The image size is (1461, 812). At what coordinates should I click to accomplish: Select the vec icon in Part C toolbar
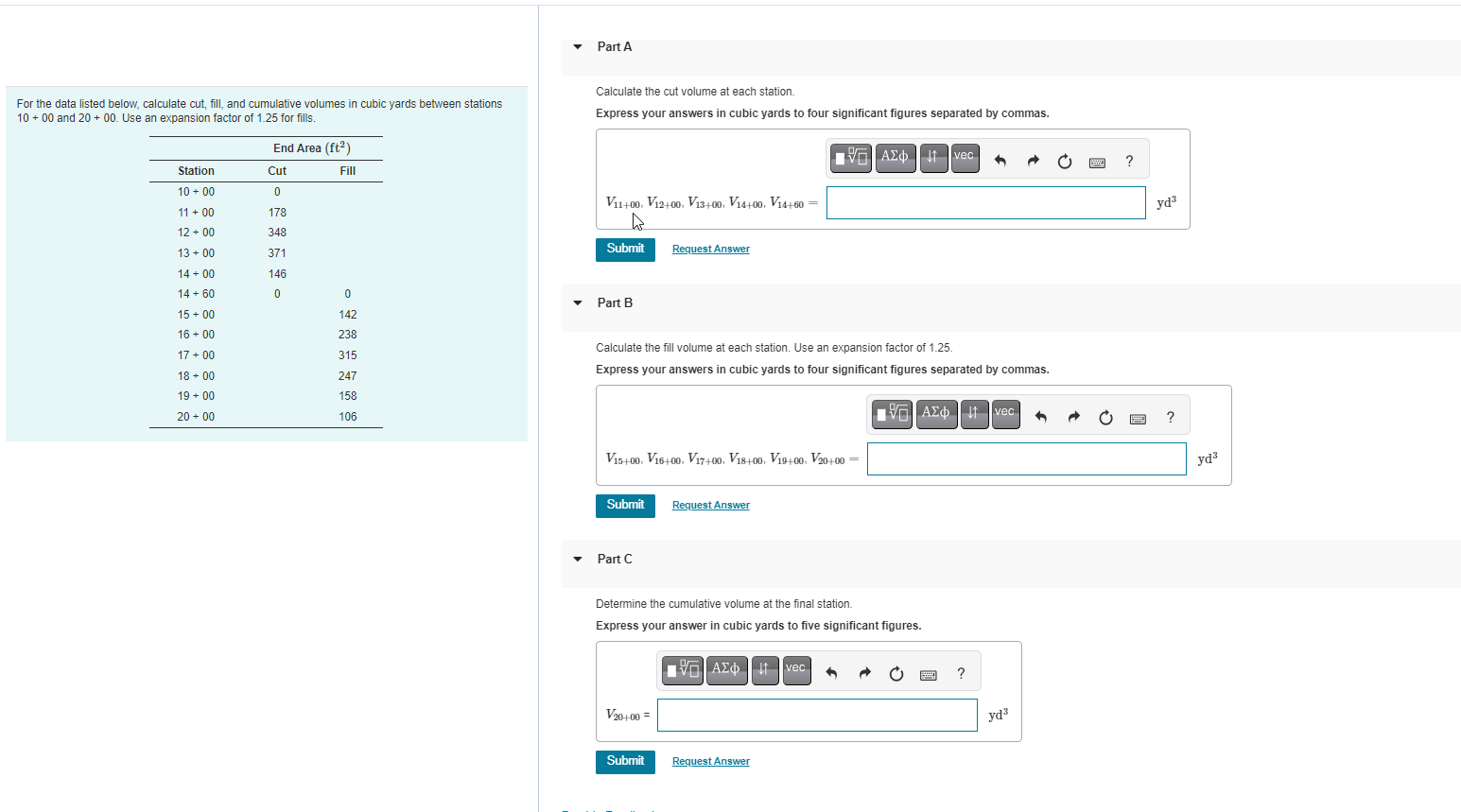pos(795,670)
